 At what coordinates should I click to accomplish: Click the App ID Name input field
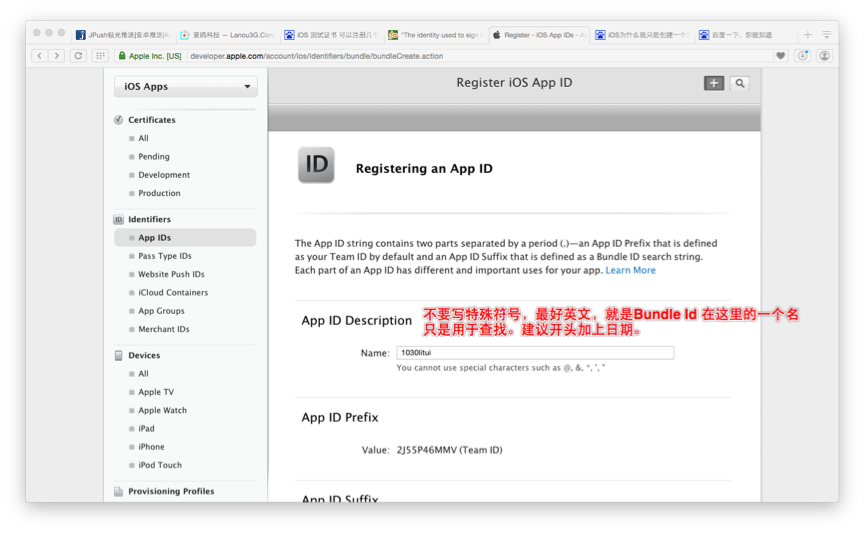535,353
